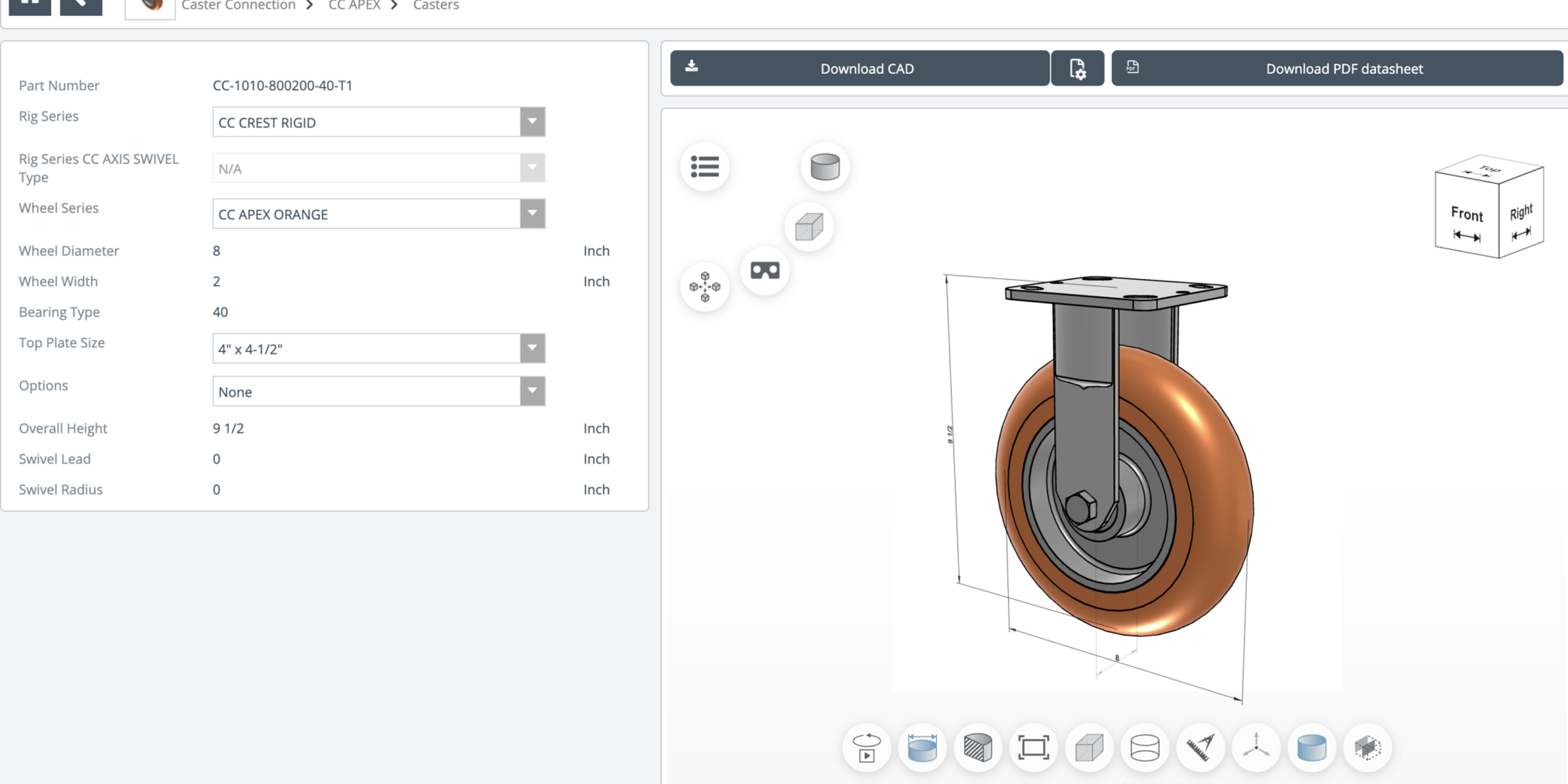Screen dimensions: 1568x784
Task: Enable the section cut view
Action: point(978,748)
